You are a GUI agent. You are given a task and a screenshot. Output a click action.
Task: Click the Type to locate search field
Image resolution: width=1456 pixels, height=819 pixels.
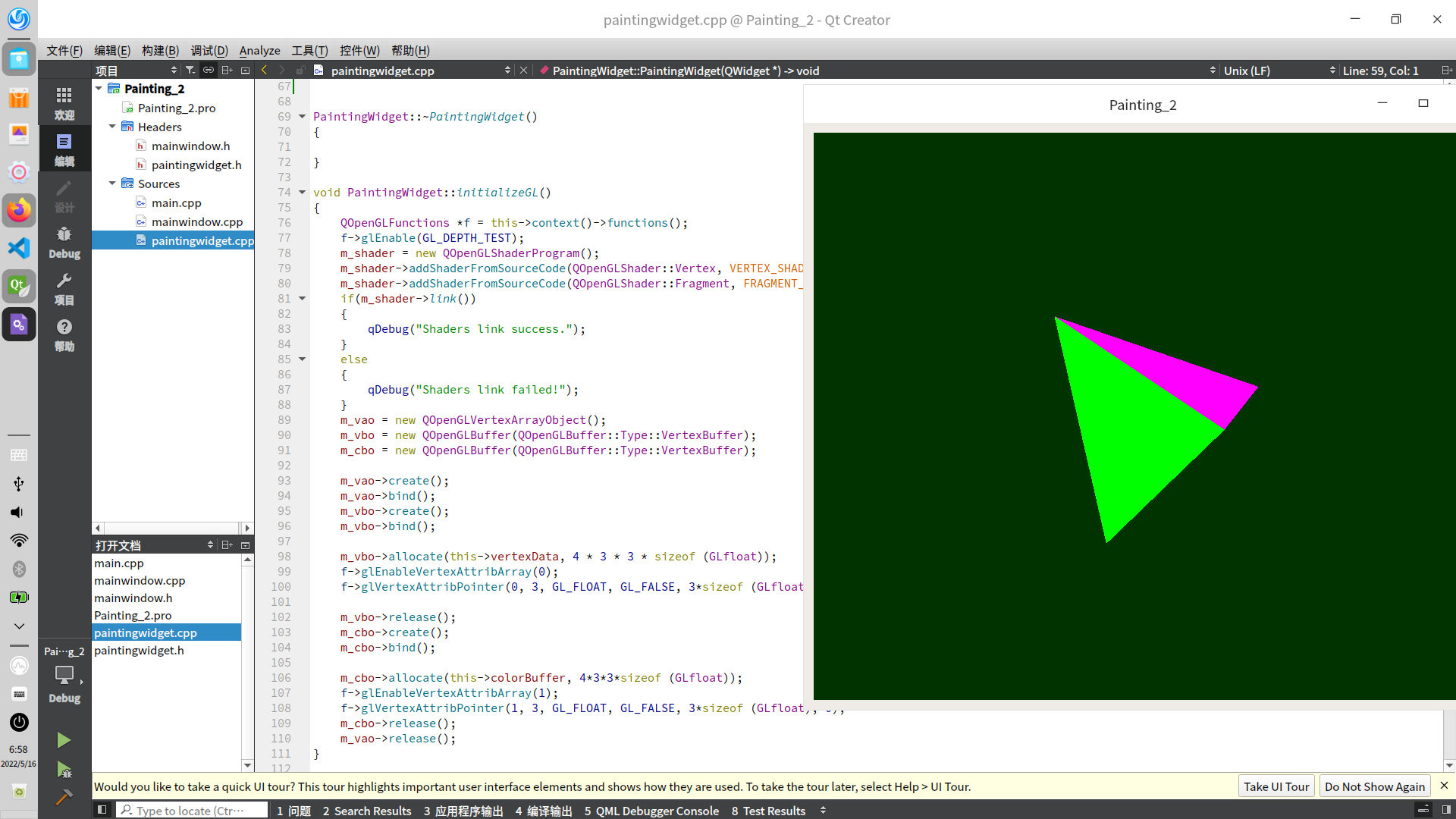pyautogui.click(x=191, y=811)
